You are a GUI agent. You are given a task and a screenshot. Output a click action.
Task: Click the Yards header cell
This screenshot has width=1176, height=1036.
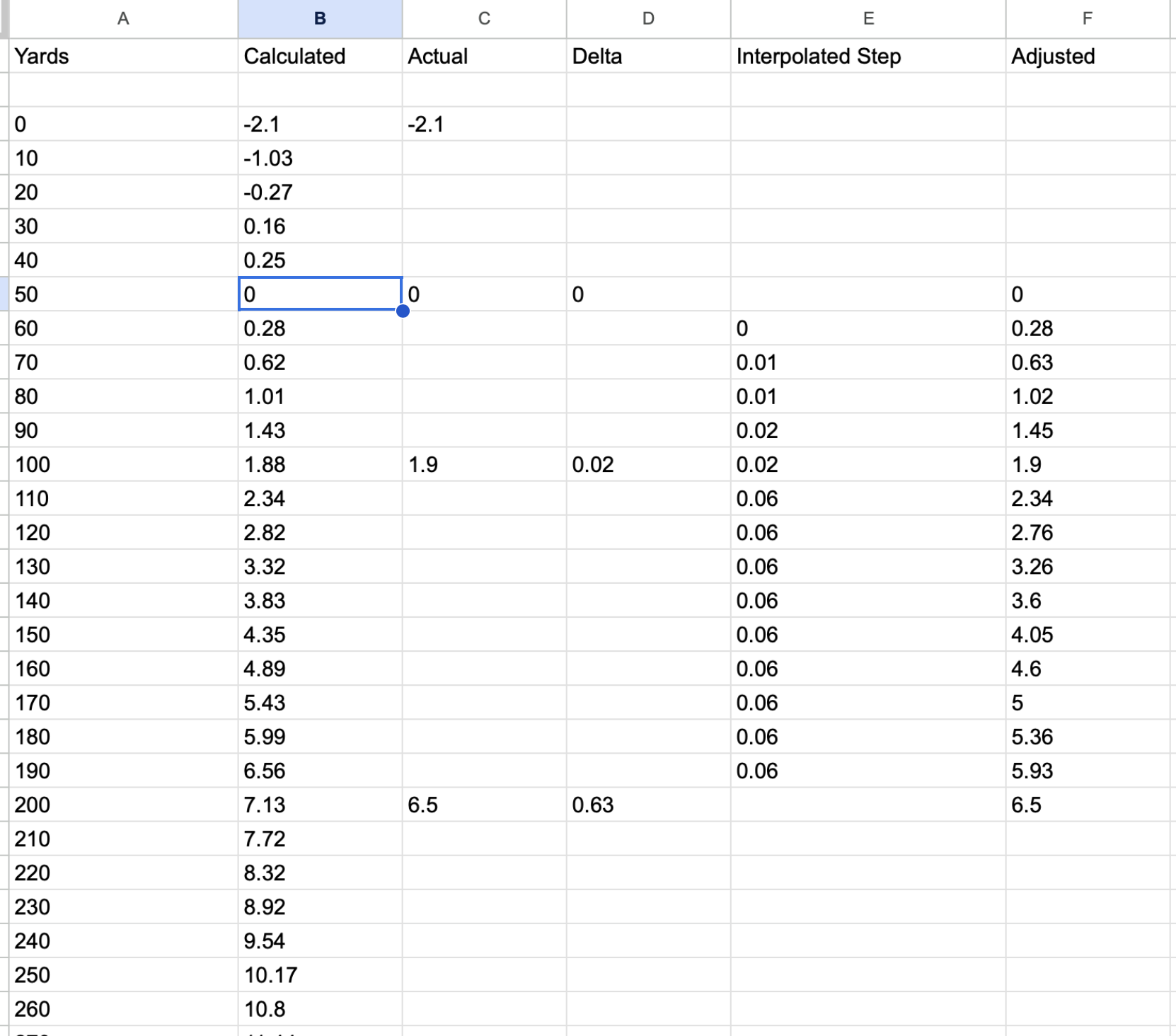[x=123, y=57]
